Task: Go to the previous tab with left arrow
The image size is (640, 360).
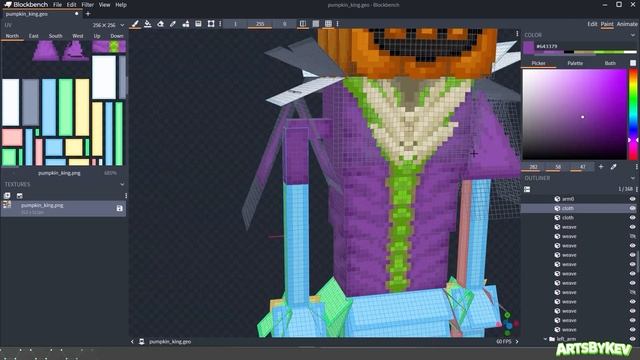Action: point(132,342)
